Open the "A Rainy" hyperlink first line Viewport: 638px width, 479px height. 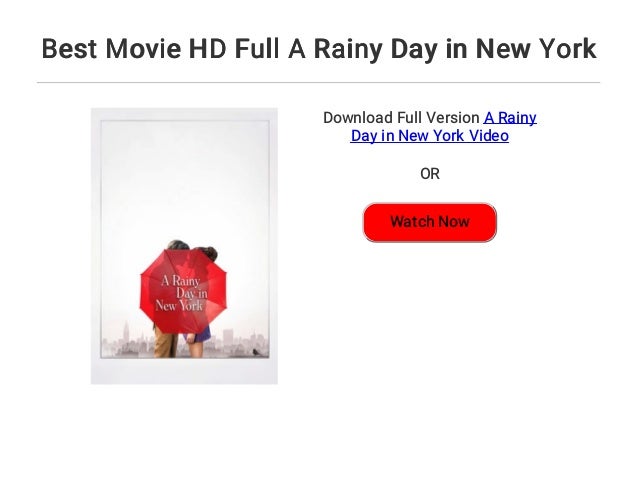[510, 118]
